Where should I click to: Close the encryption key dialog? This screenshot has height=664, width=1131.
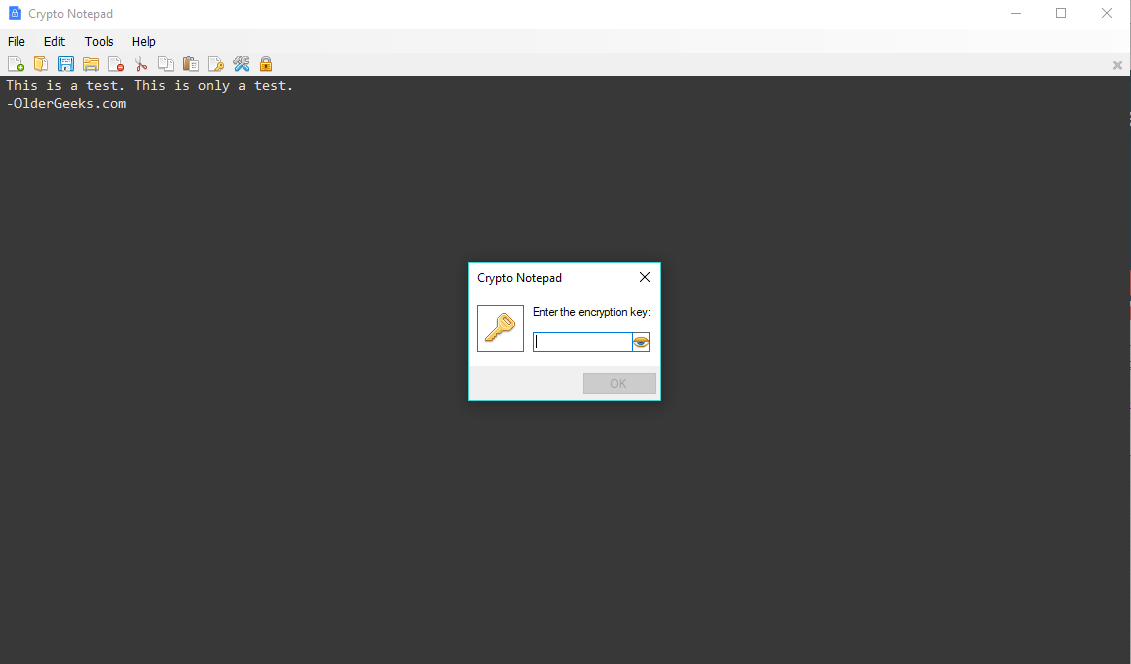tap(645, 278)
